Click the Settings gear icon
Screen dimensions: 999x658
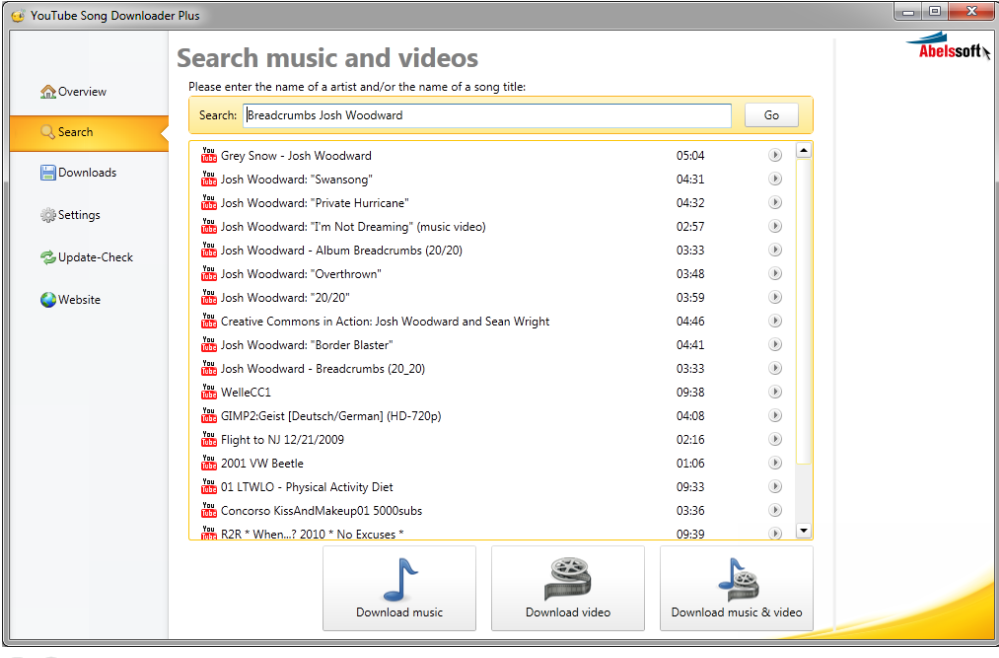pos(48,215)
